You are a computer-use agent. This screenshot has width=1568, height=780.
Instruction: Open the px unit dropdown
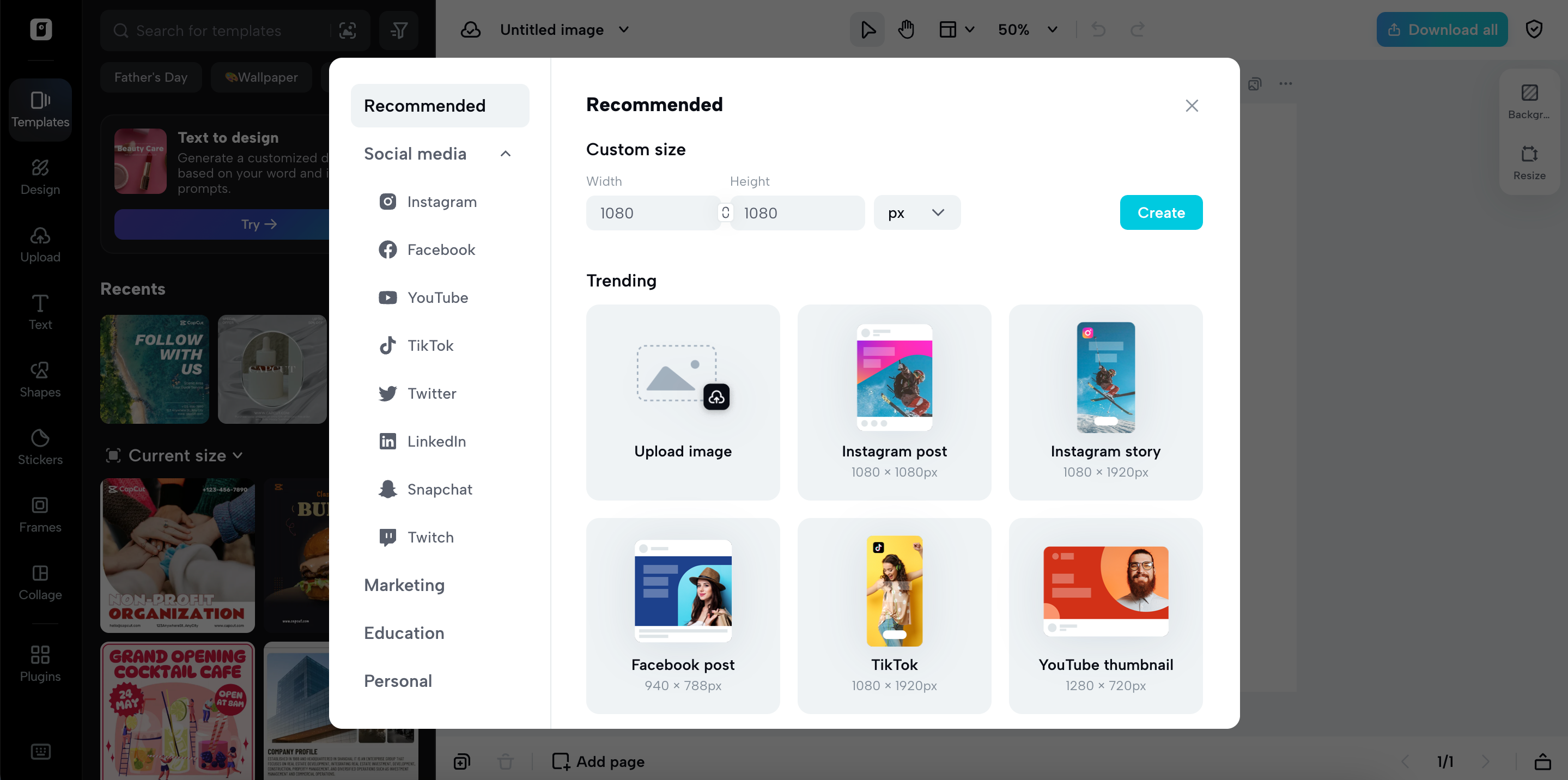(916, 212)
